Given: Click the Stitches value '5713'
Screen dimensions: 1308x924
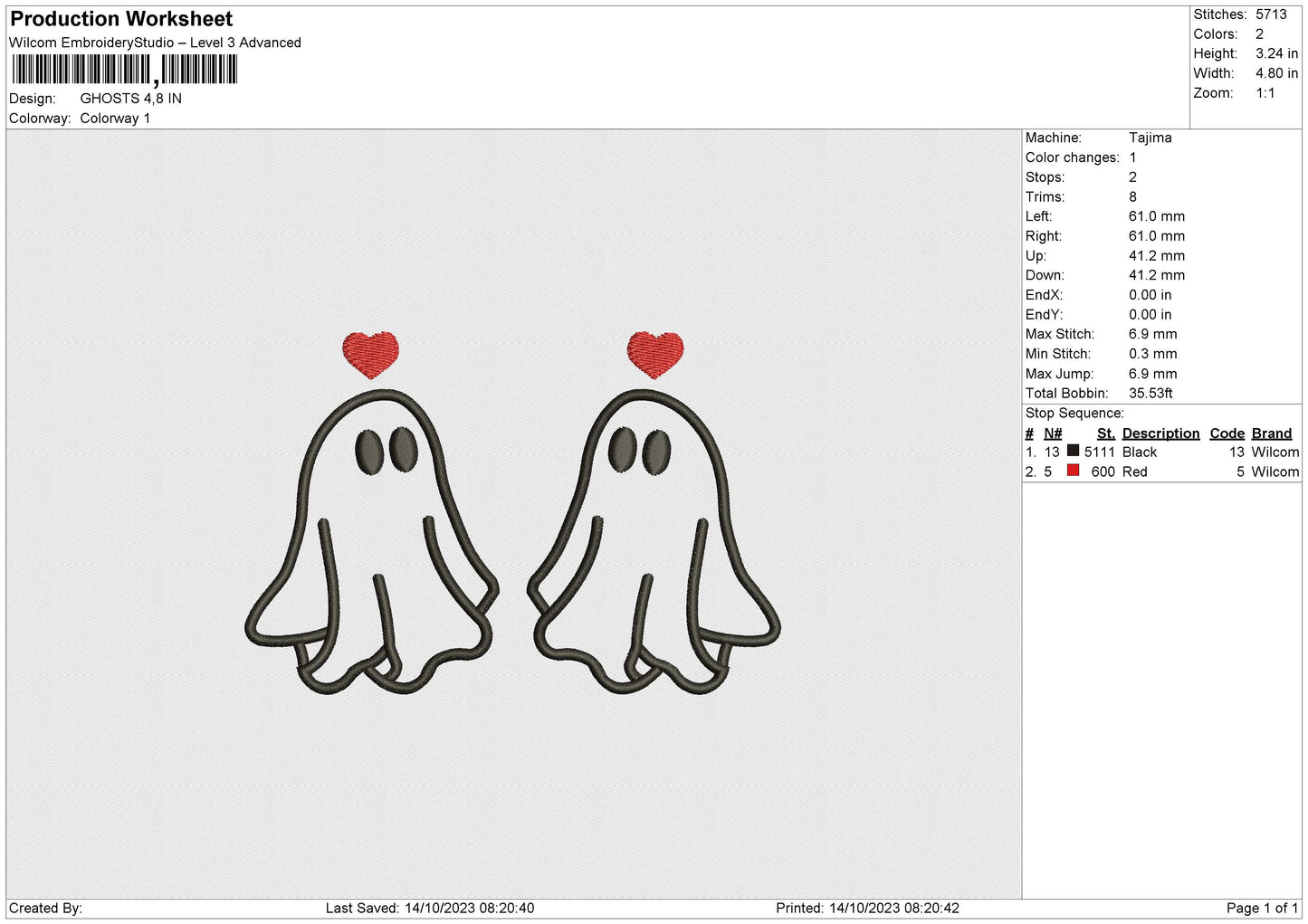Looking at the screenshot, I should tap(1271, 14).
